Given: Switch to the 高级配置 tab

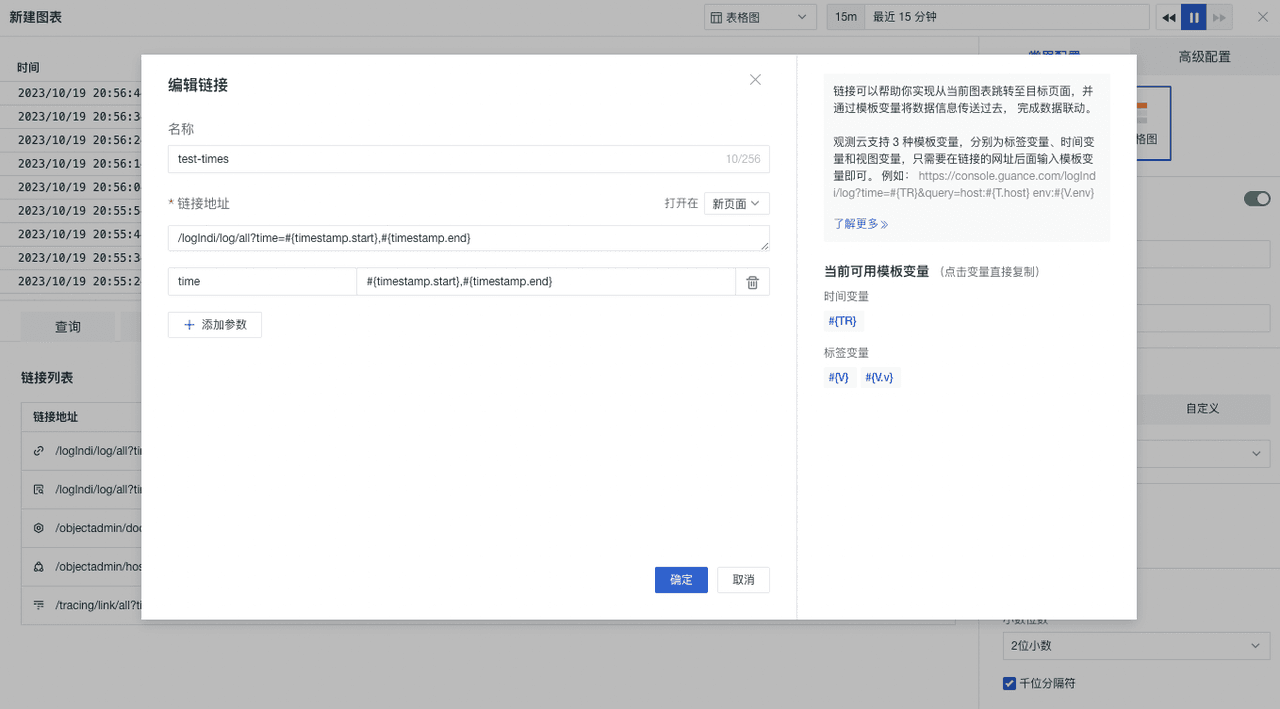Looking at the screenshot, I should pos(1204,57).
